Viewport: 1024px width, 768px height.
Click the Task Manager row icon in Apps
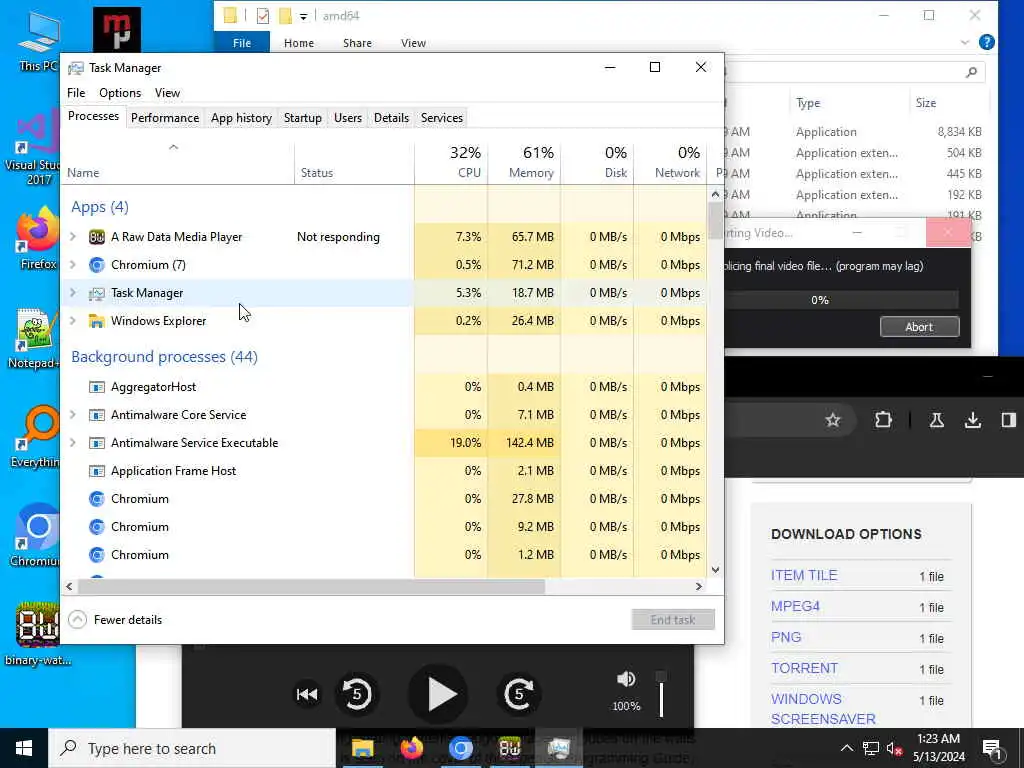coord(97,293)
